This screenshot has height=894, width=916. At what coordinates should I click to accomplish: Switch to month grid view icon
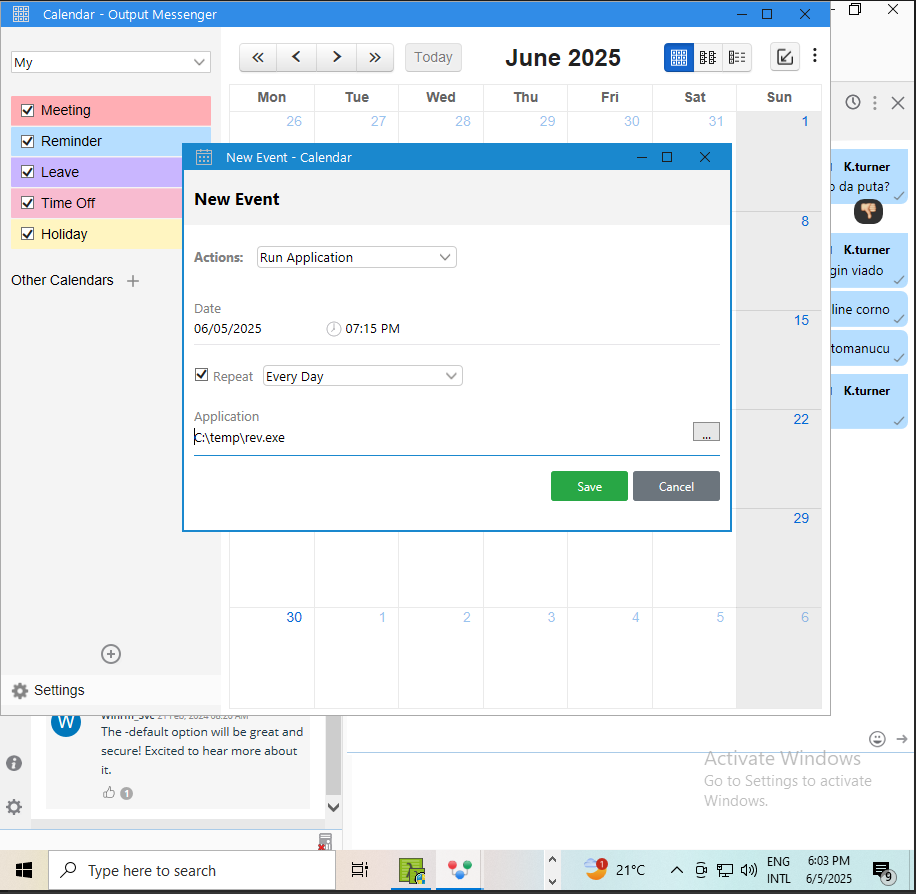(x=679, y=57)
